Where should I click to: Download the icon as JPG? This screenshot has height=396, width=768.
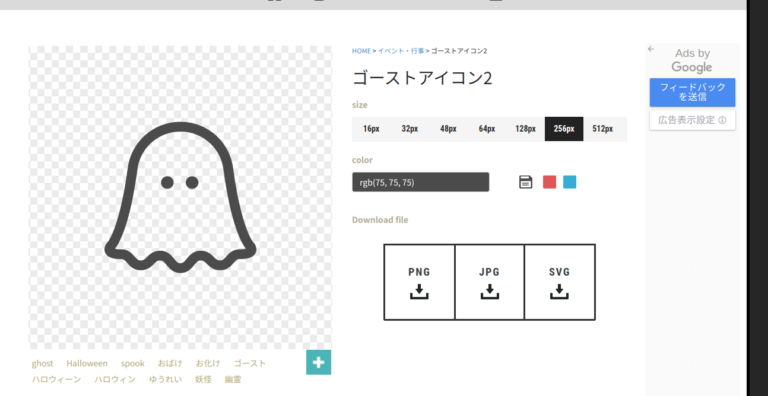(489, 282)
